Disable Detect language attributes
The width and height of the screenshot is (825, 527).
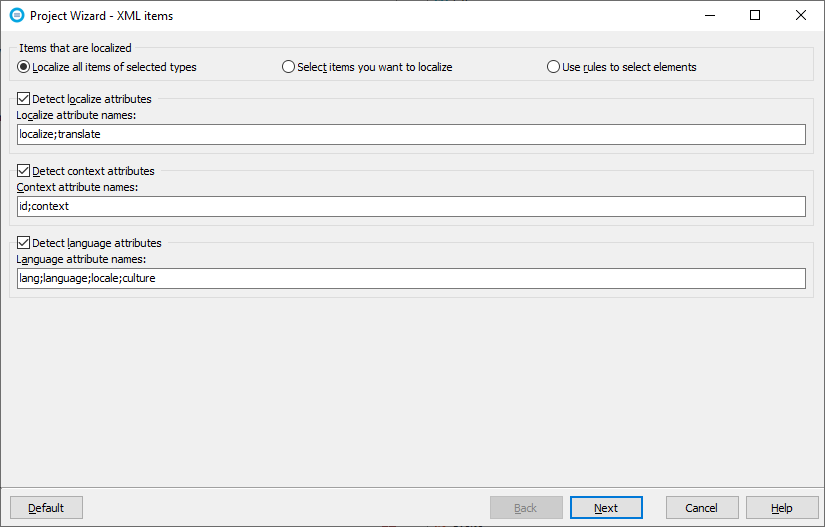[24, 243]
